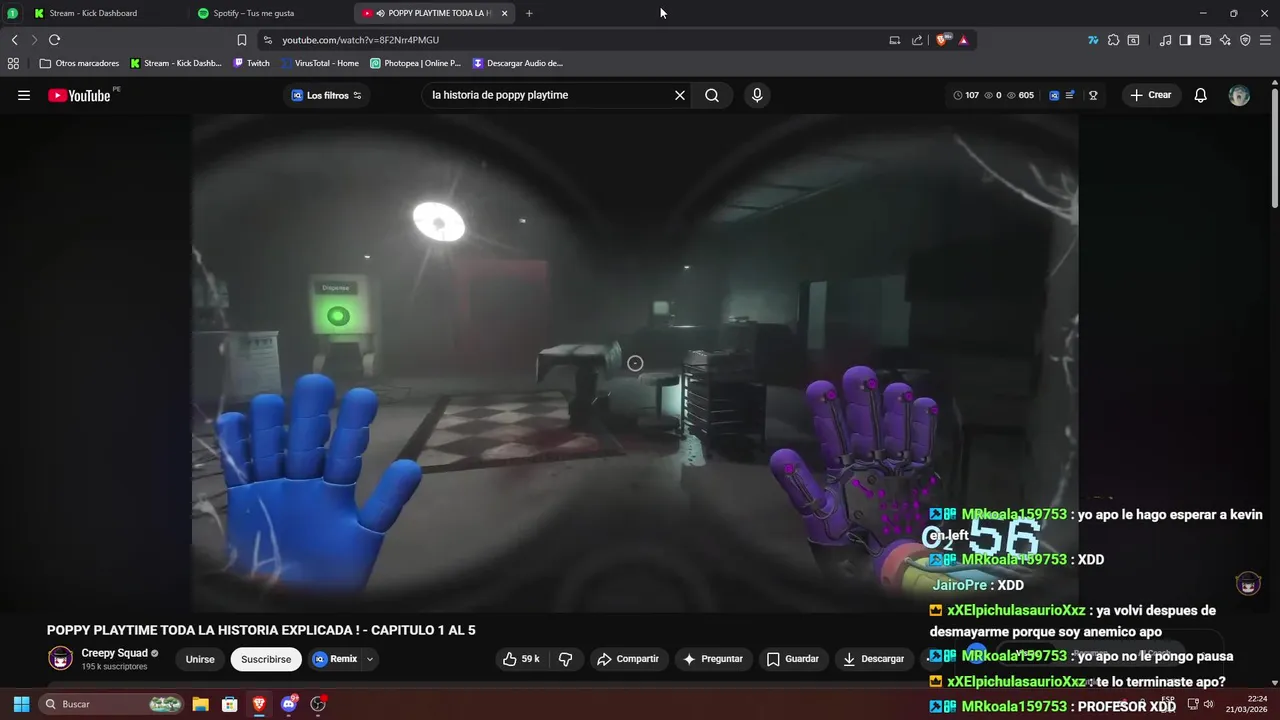Open the Creepy Squad channel avatar
Screen dimensions: 1280x720
[61, 658]
